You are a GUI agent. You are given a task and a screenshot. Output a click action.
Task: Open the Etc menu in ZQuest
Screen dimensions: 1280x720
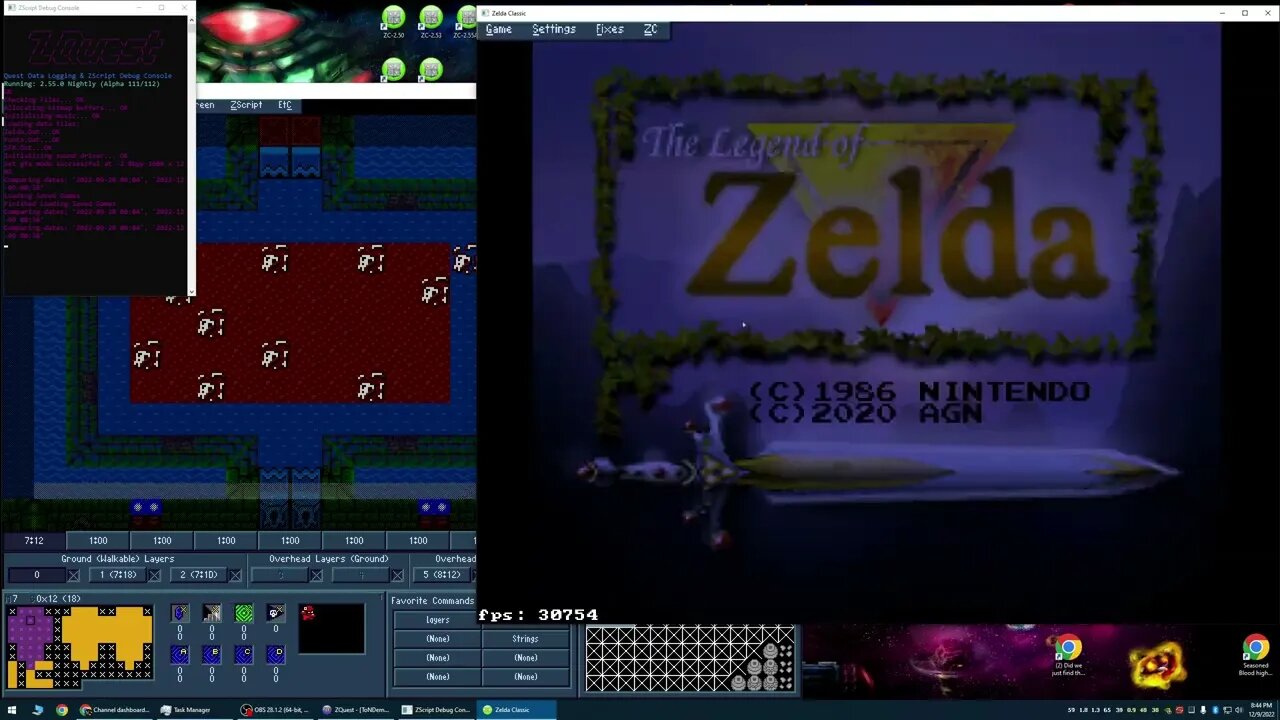(285, 105)
